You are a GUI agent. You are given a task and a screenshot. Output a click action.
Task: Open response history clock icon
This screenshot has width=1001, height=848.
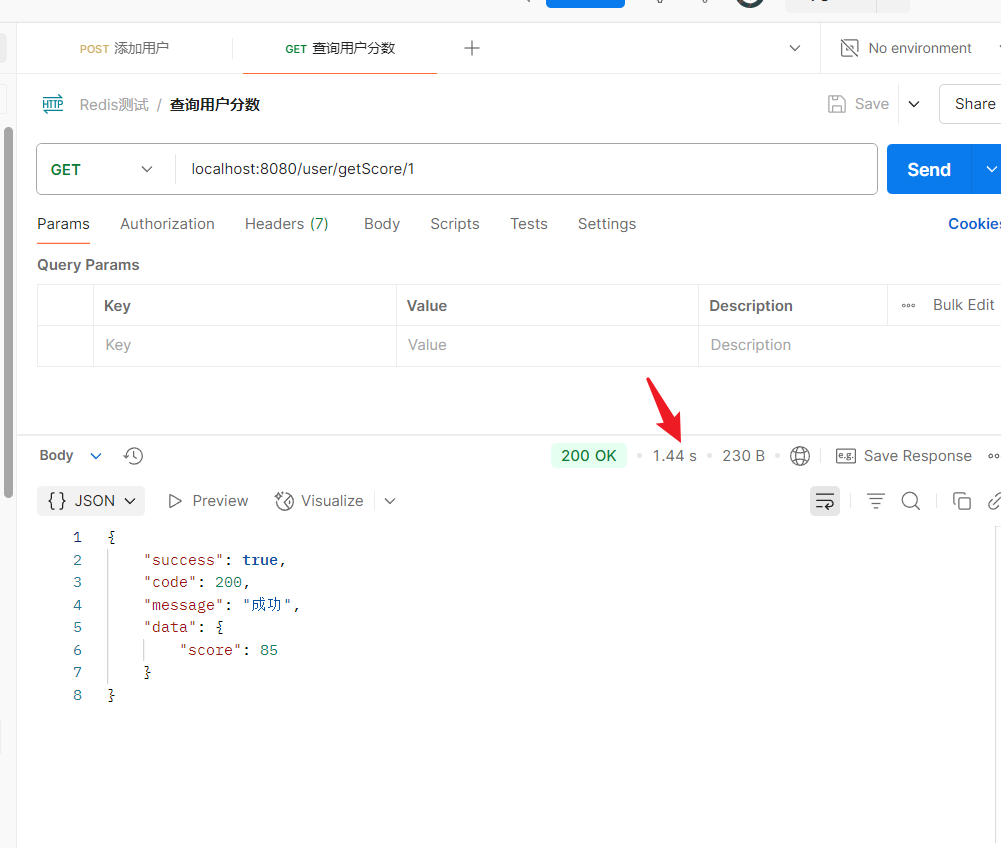(x=133, y=456)
